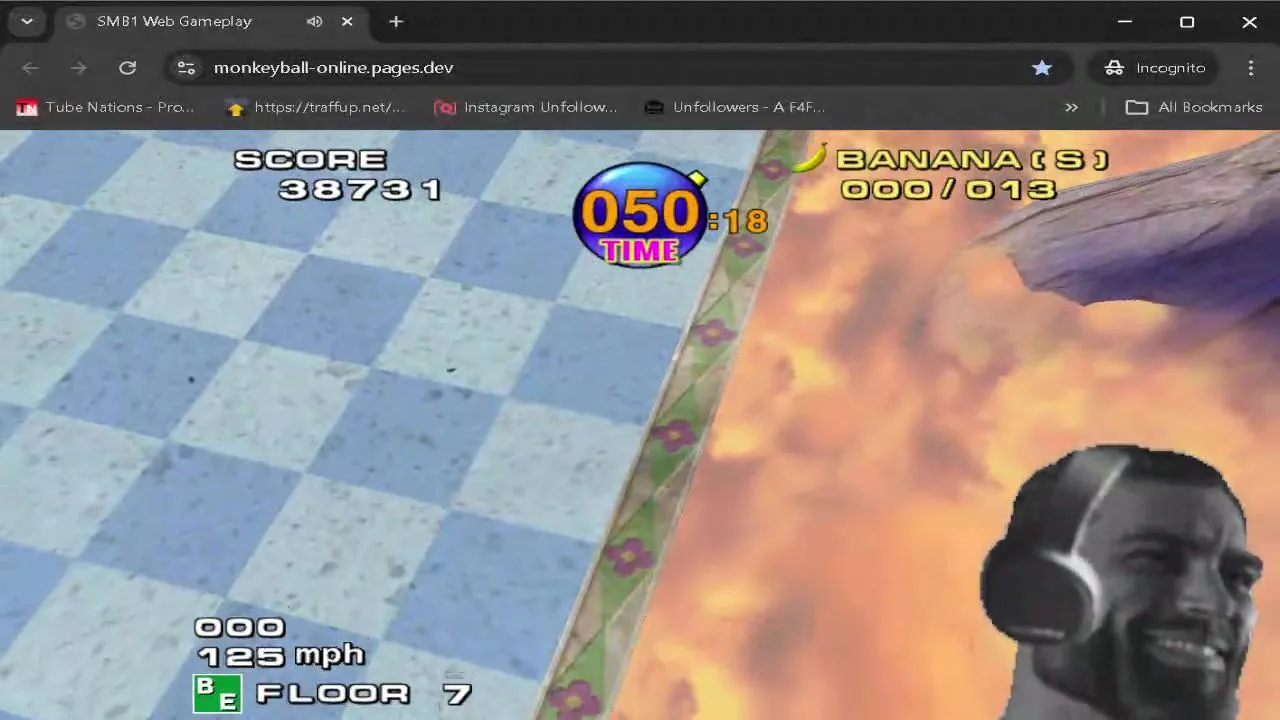Open the tab search dropdown arrow
The image size is (1280, 720).
(x=27, y=21)
